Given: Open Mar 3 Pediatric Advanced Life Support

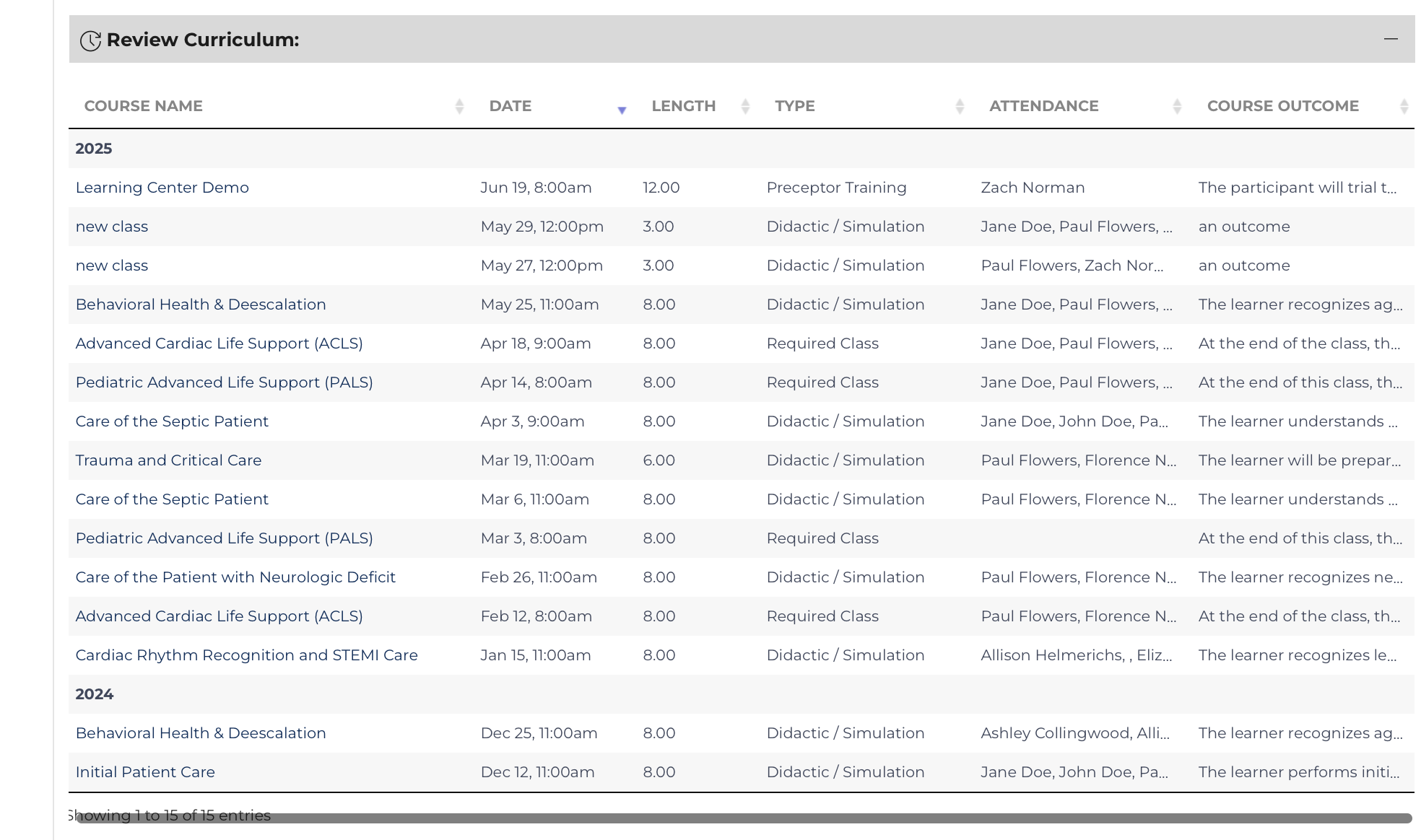Looking at the screenshot, I should [225, 538].
